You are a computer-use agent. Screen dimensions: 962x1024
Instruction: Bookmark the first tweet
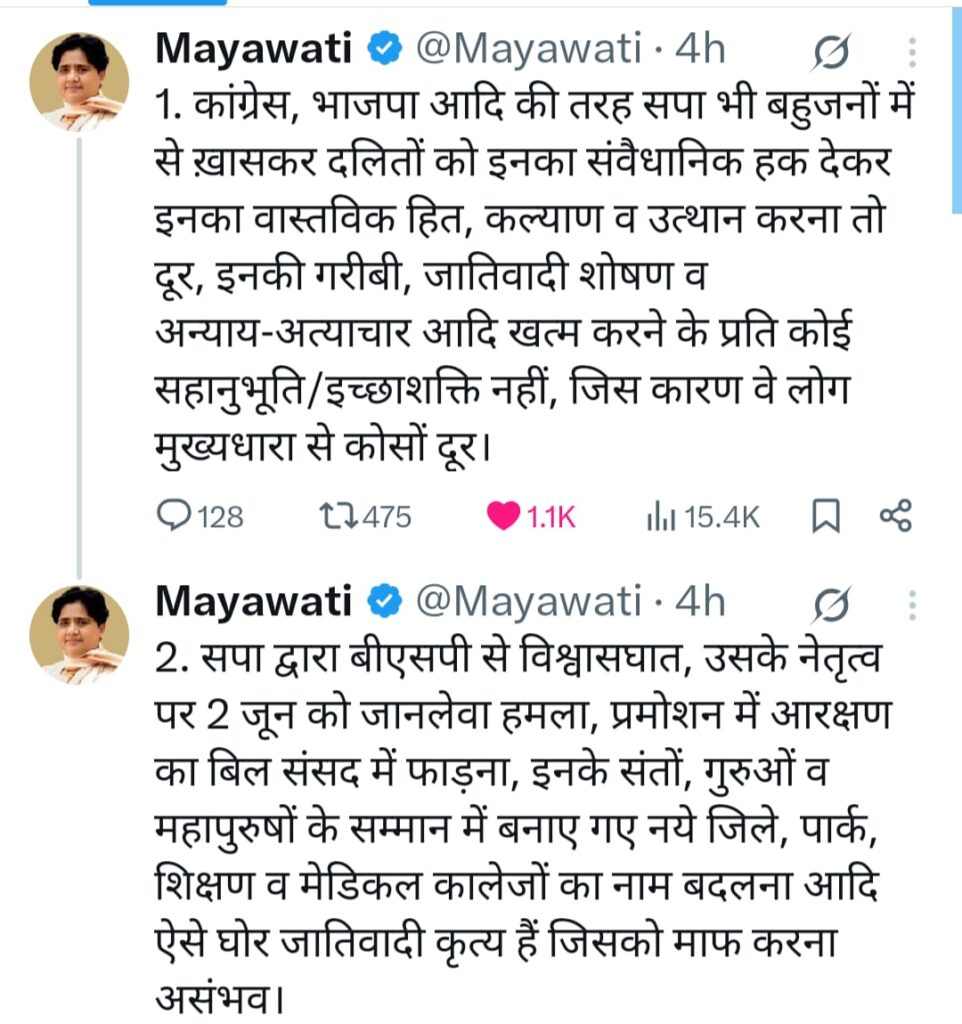pos(825,516)
